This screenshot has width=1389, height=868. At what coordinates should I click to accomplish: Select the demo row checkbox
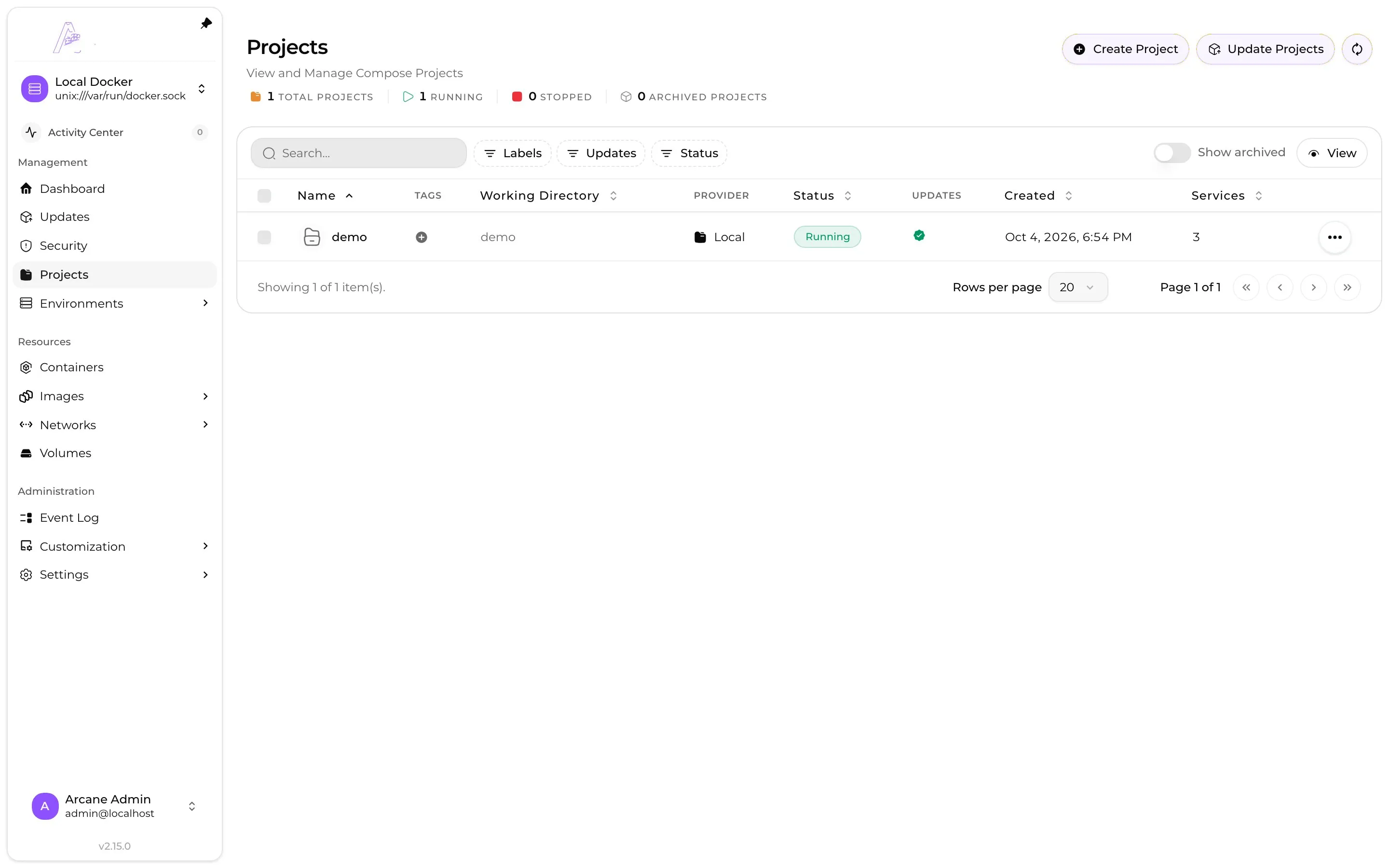click(x=264, y=237)
